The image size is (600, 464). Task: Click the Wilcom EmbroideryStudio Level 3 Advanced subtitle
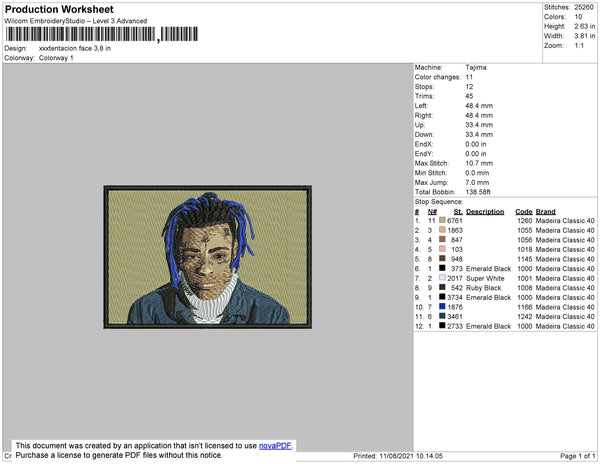coord(76,21)
